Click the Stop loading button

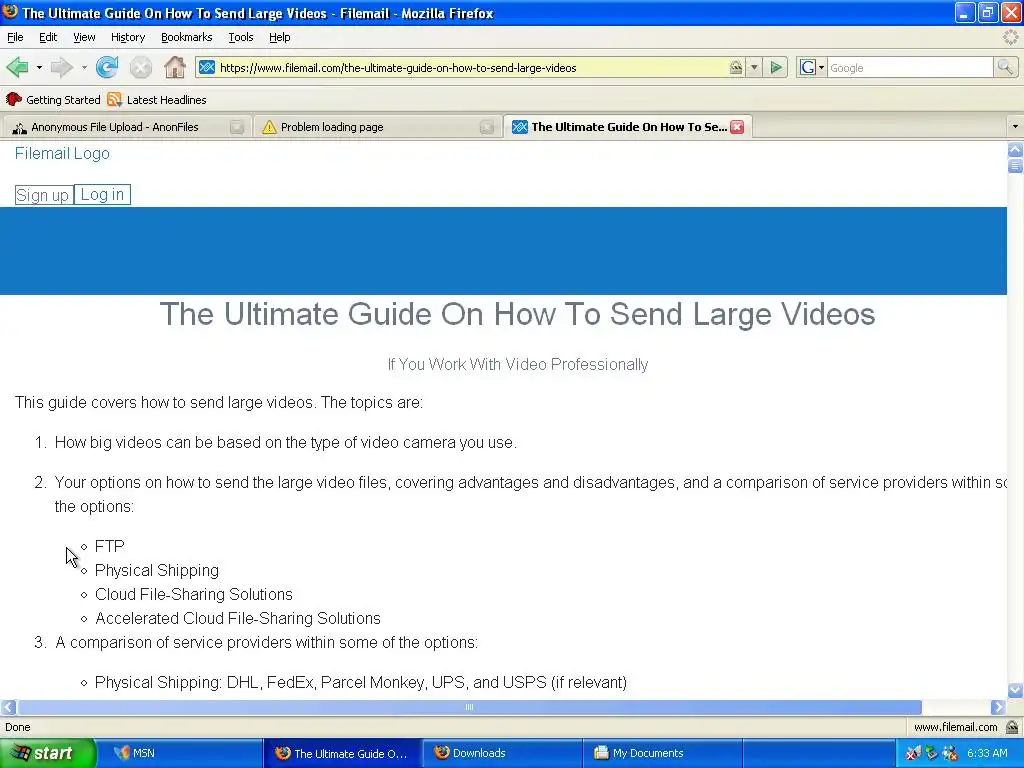click(140, 67)
